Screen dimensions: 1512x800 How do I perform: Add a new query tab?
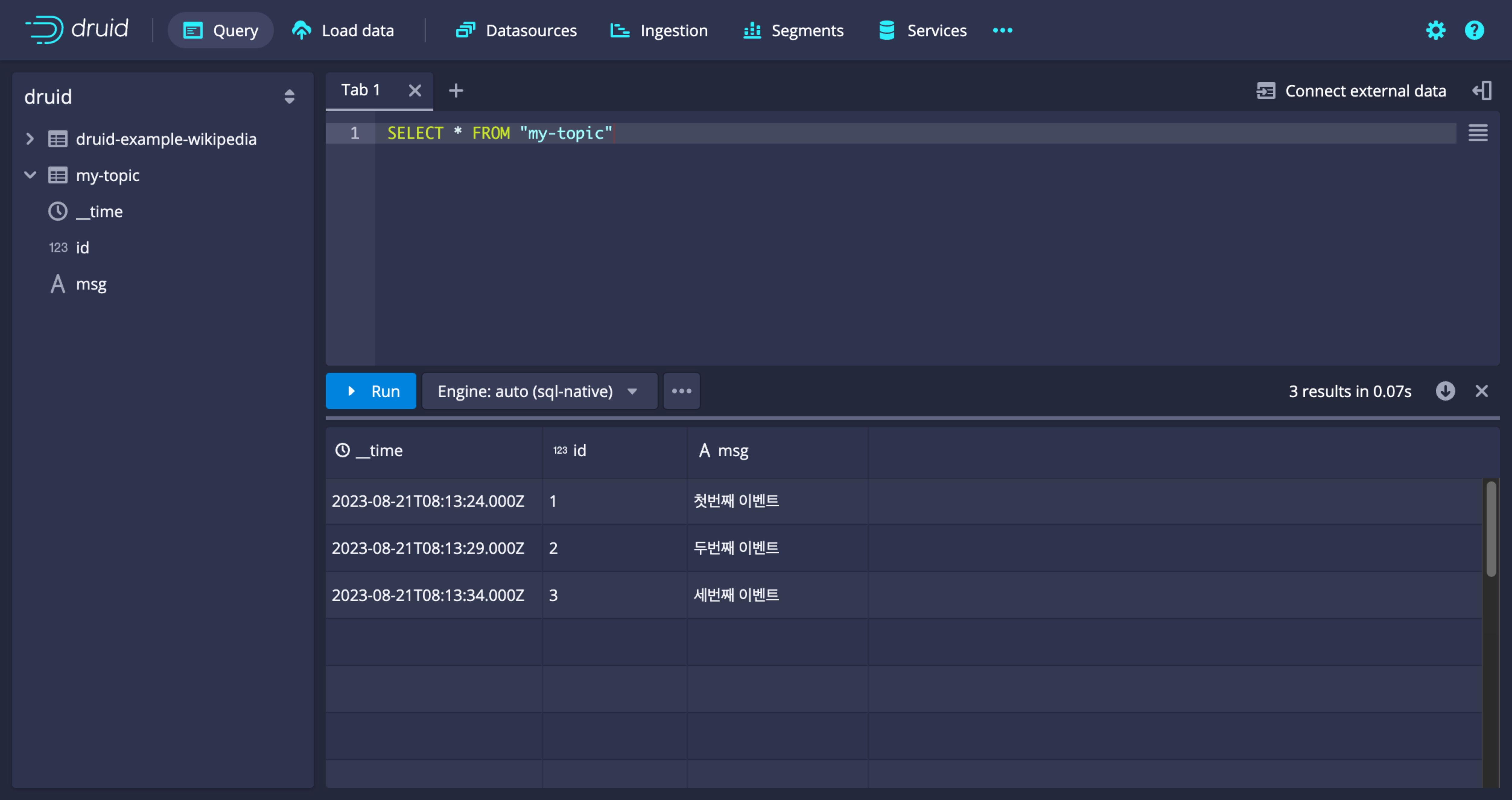(456, 90)
